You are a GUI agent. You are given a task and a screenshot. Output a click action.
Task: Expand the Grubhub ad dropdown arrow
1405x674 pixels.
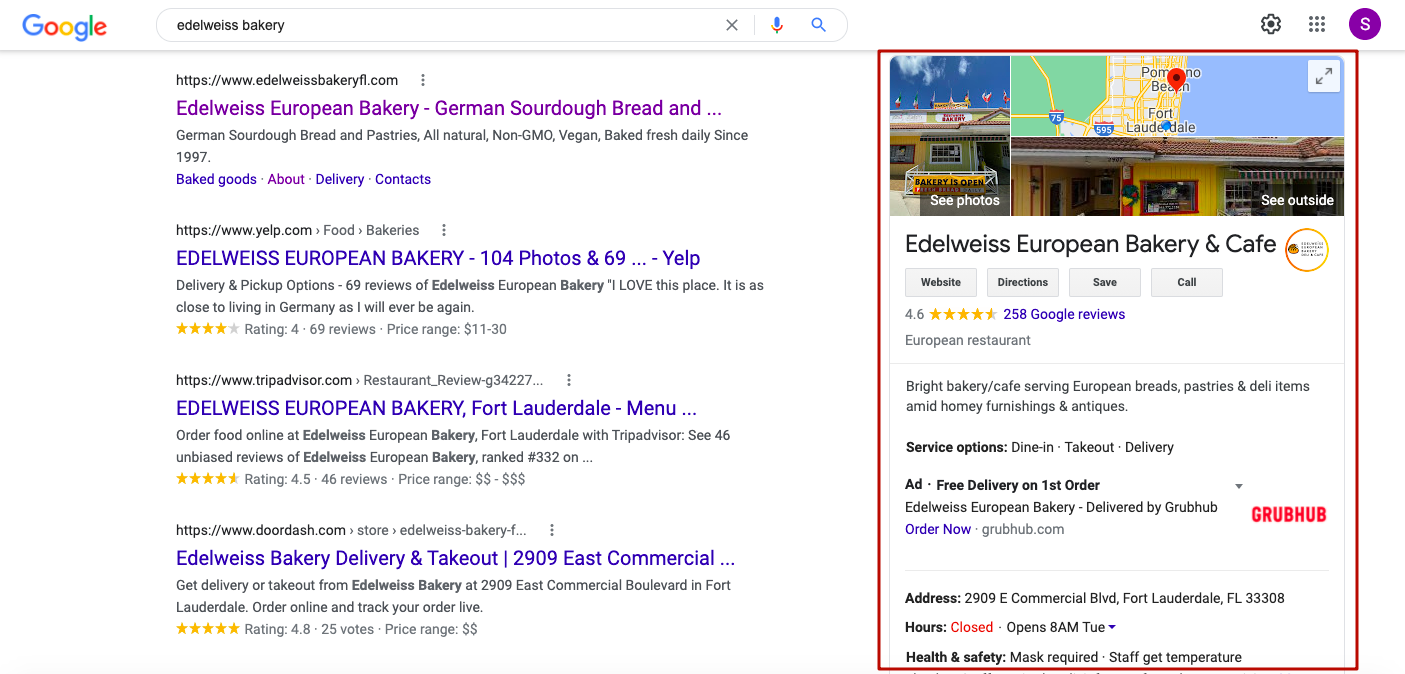click(1239, 486)
